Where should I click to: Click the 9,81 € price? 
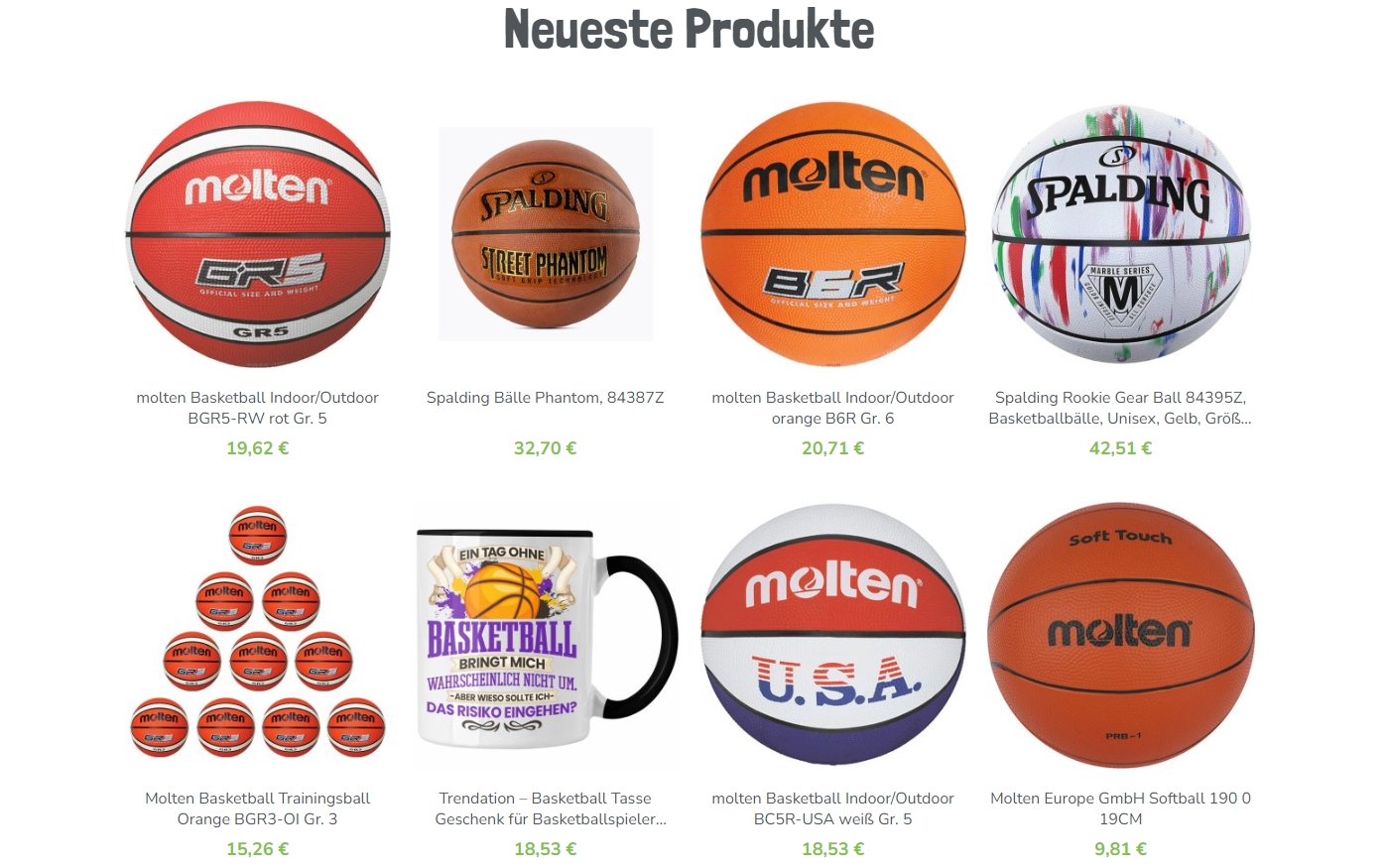tap(1121, 849)
